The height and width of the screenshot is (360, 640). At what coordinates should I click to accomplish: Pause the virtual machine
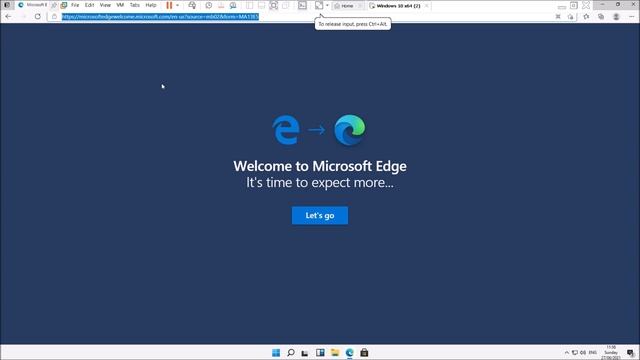click(x=169, y=5)
